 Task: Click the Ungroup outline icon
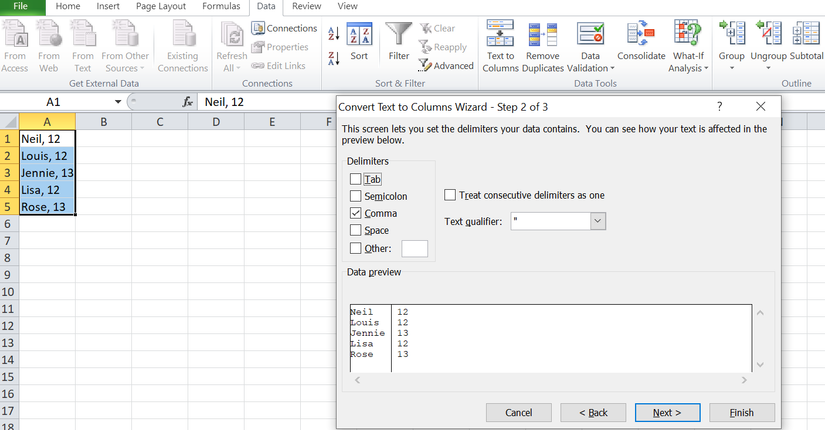point(768,33)
